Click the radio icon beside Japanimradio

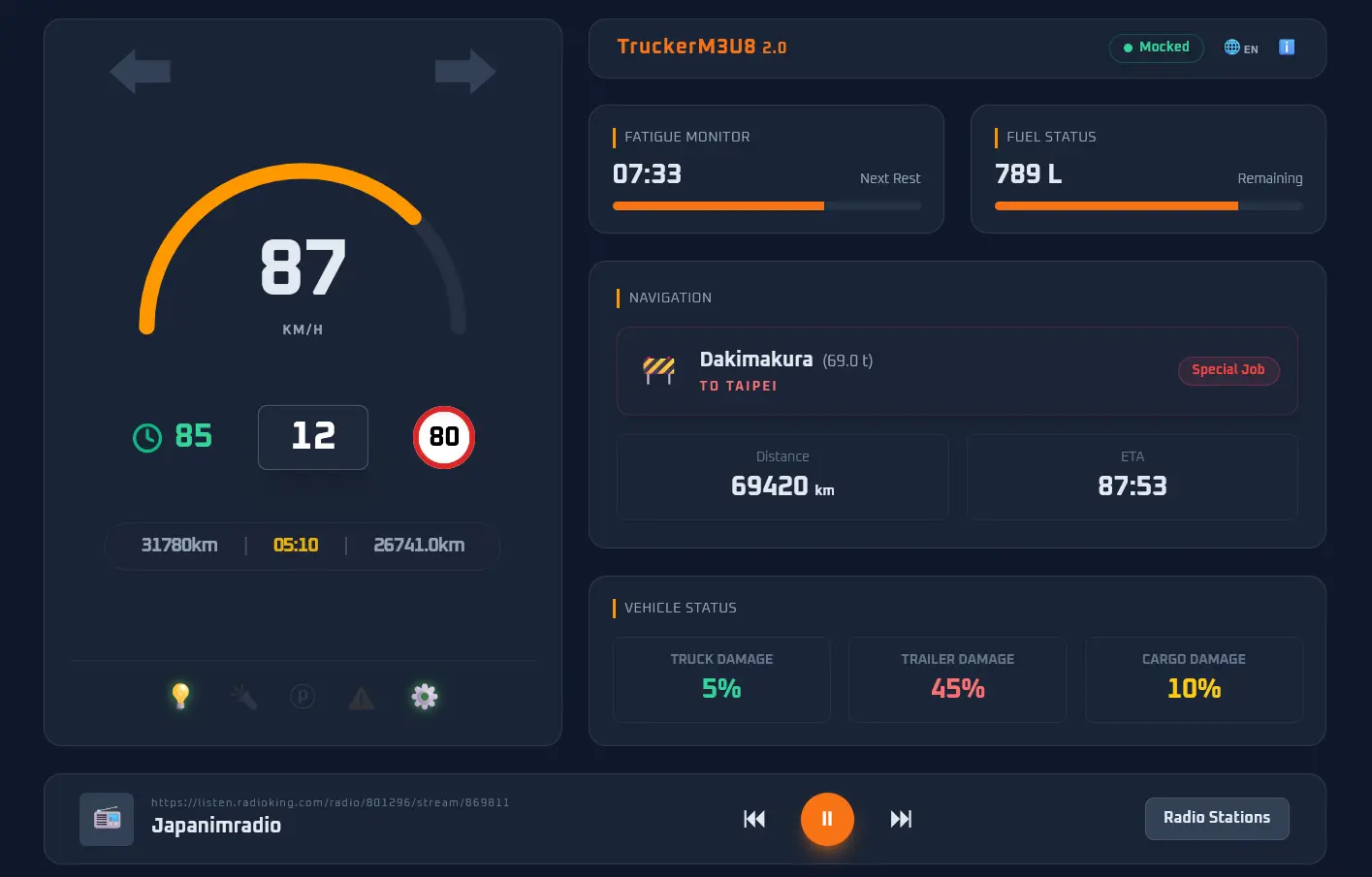(x=107, y=819)
